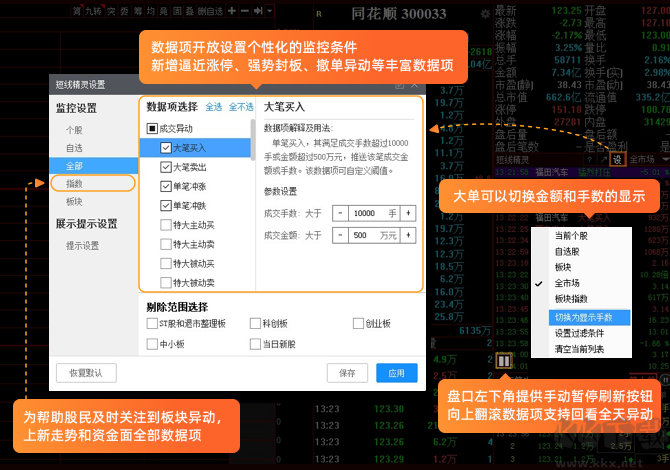
Task: Click the gear icon beside 同花顺 300033
Action: (x=485, y=14)
